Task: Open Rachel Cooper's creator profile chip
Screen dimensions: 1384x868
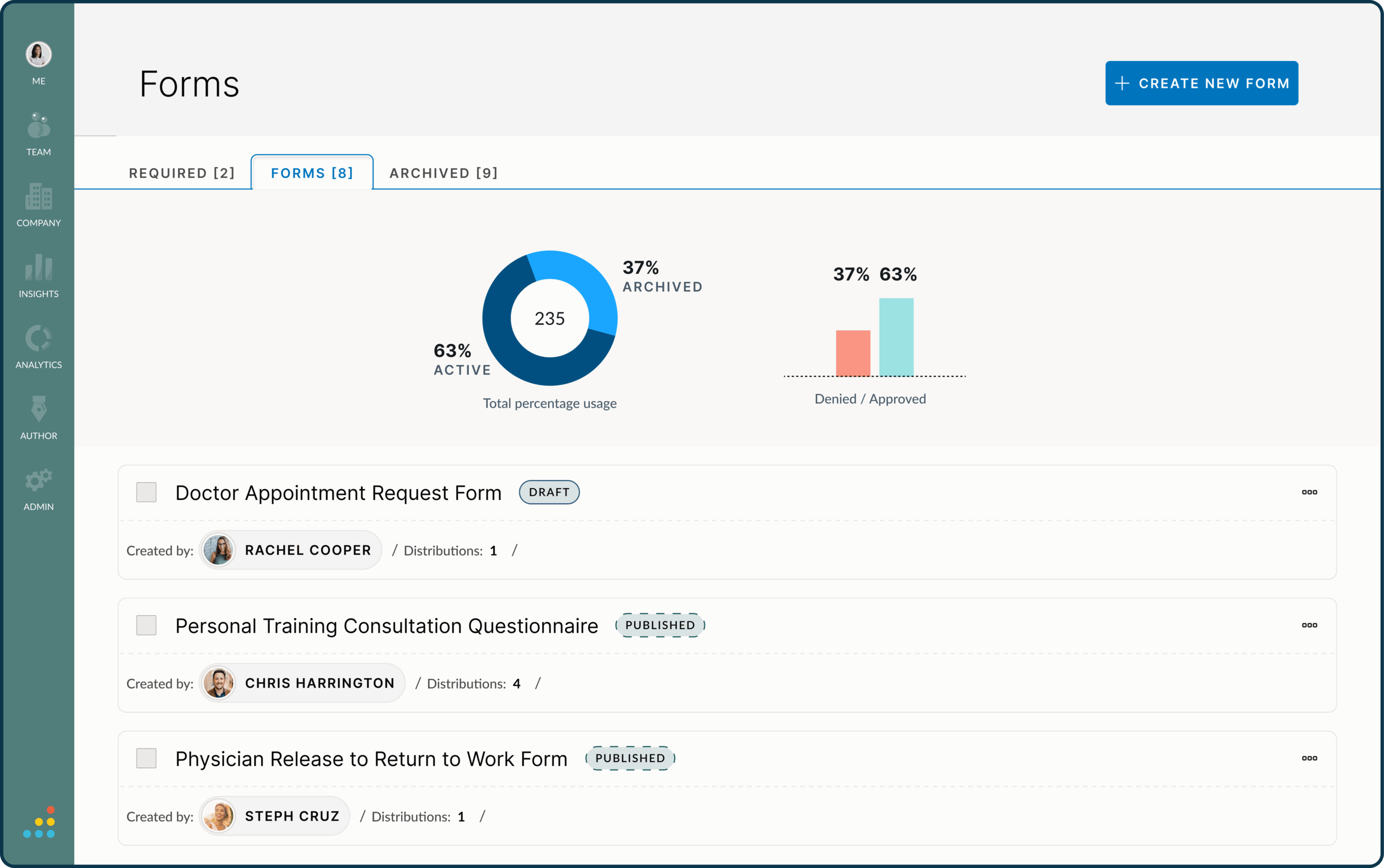Action: pyautogui.click(x=290, y=549)
